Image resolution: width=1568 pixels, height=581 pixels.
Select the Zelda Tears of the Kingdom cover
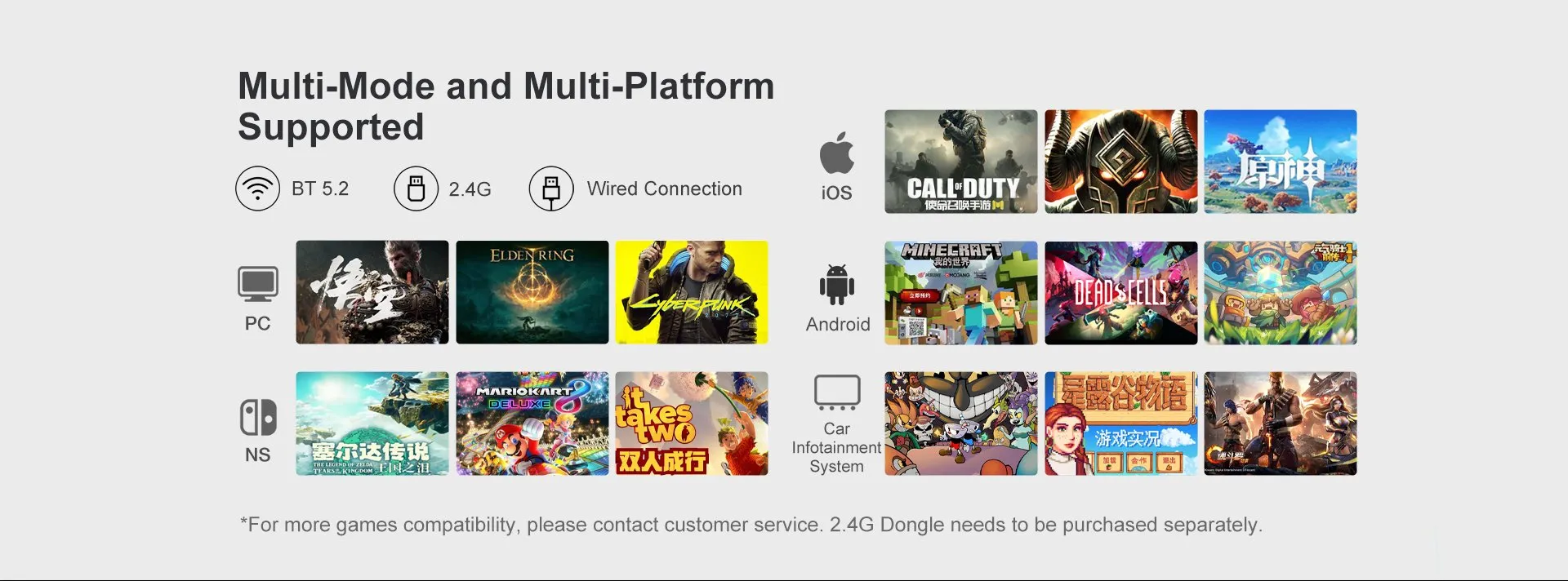(372, 424)
